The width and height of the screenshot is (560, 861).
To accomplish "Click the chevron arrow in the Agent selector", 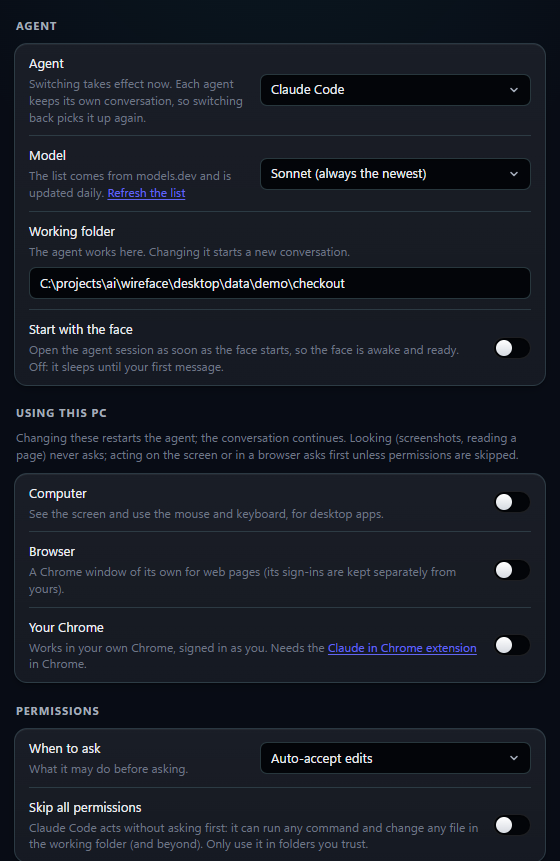I will click(x=514, y=90).
